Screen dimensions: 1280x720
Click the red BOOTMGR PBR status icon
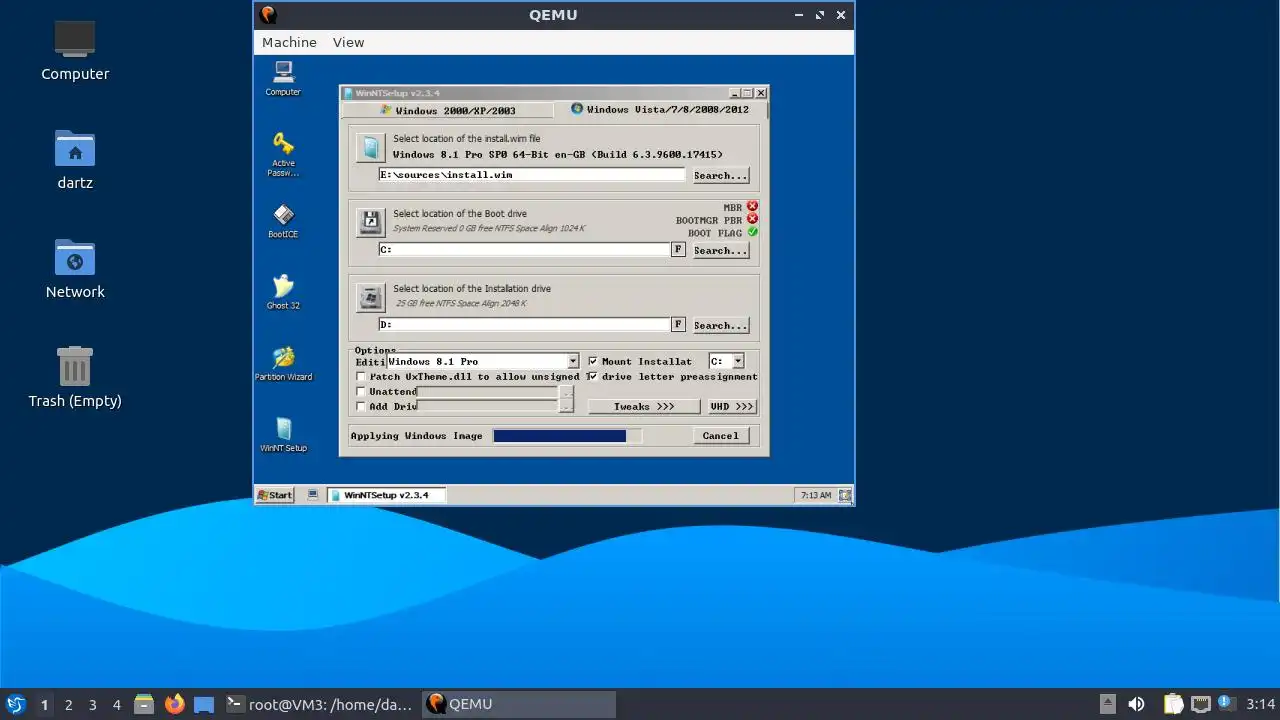(752, 219)
